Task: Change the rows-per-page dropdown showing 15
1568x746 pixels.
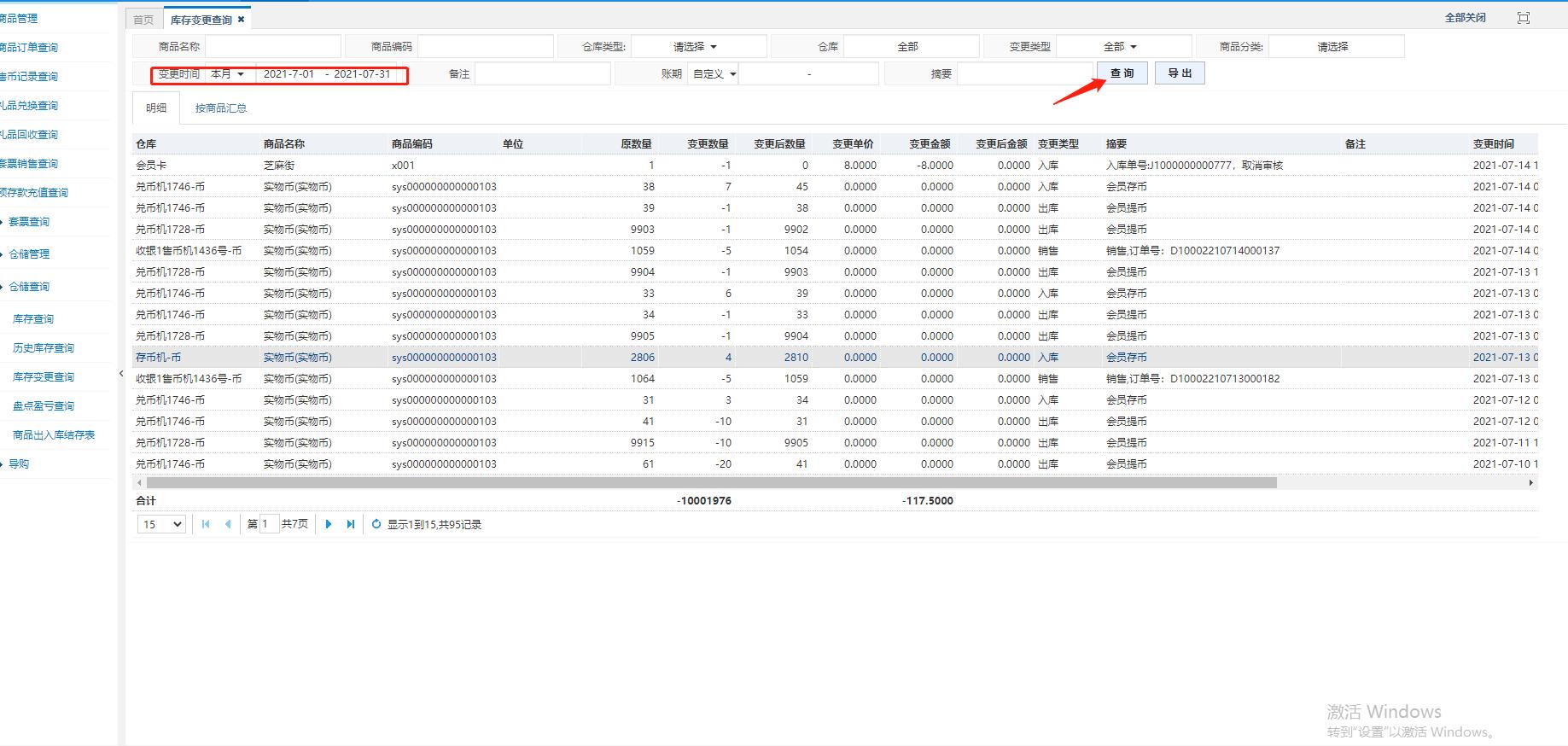Action: pyautogui.click(x=161, y=524)
